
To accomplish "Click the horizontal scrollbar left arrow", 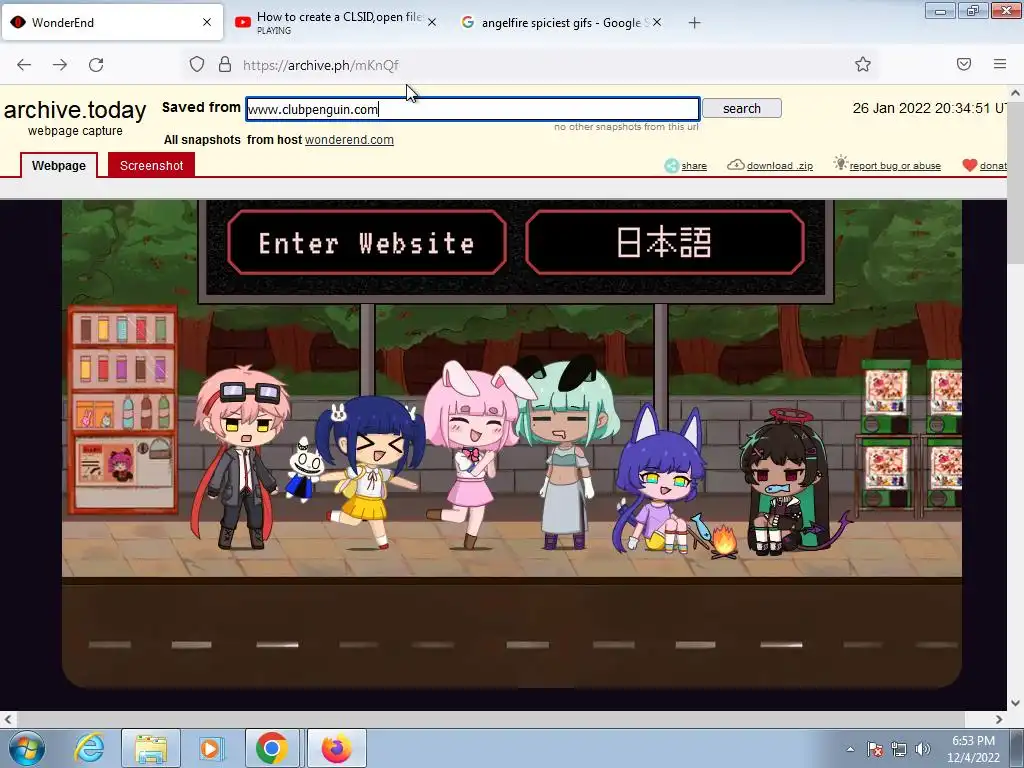I will click(8, 719).
